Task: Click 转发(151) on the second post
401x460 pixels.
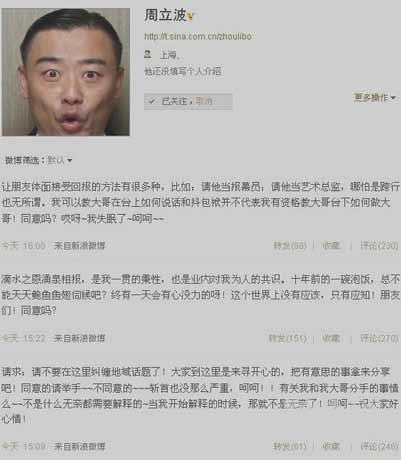Action: 287,339
